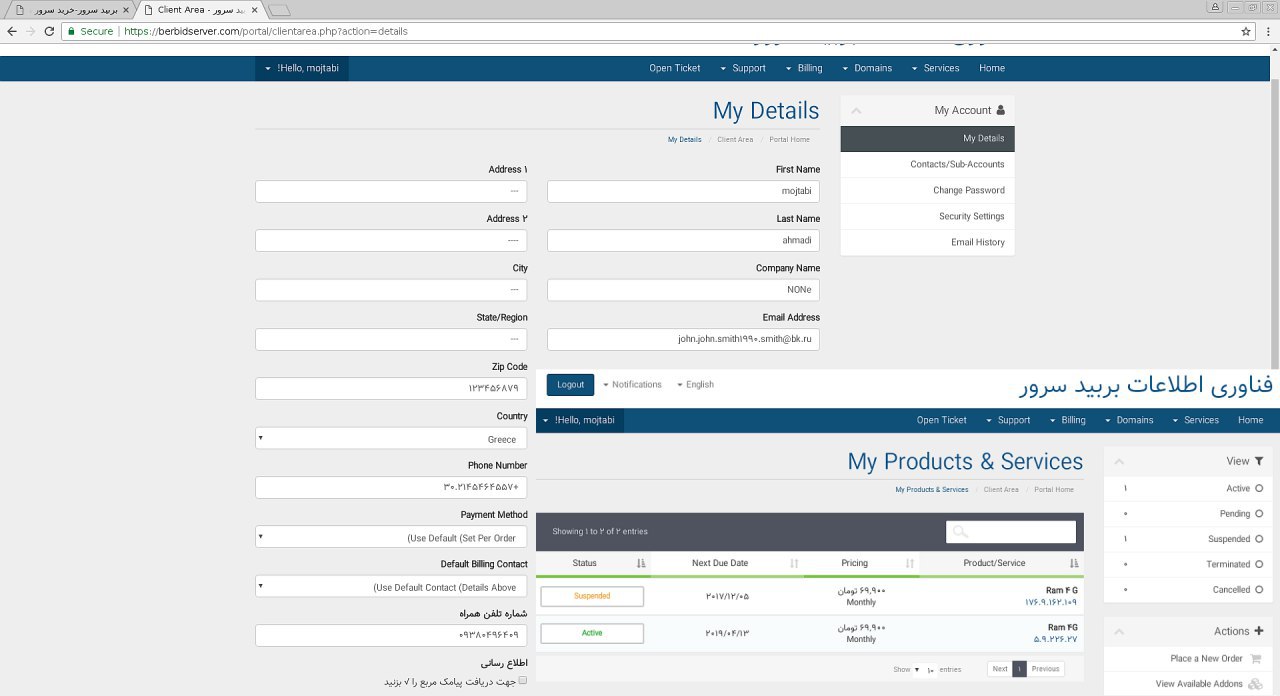Sort the table by the Product/Service column icon
1280x696 pixels.
pos(1074,564)
